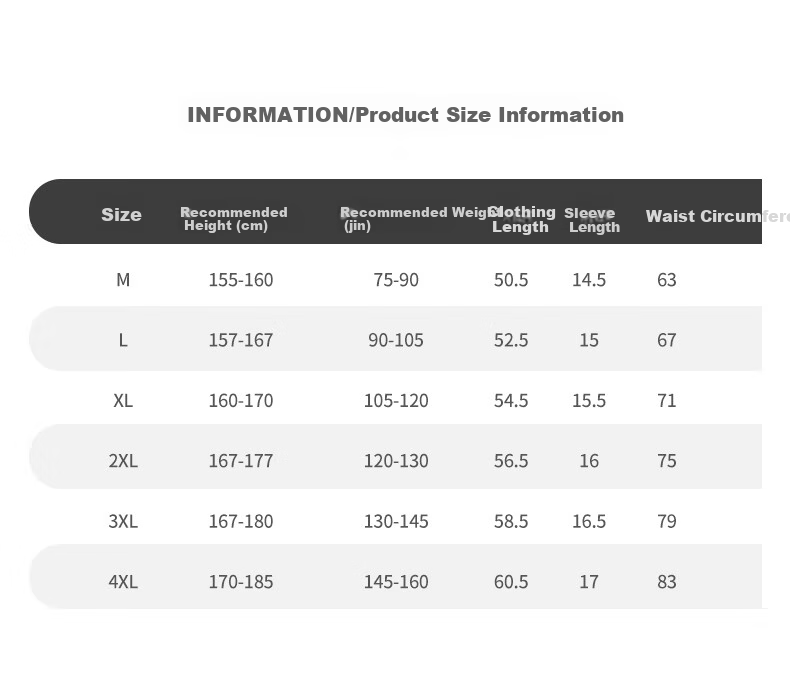Click the Size column header
The width and height of the screenshot is (790, 677).
pos(121,215)
